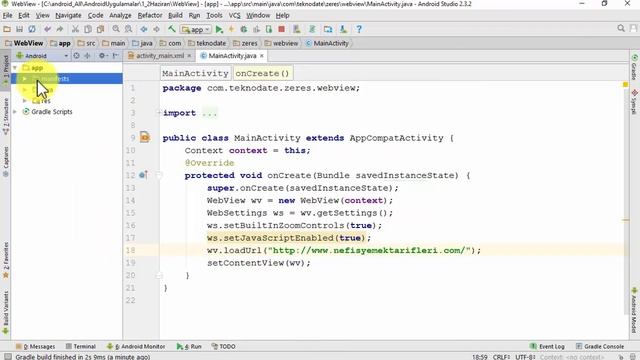This screenshot has width=640, height=360.
Task: Click the Open file toolbar icon
Action: (7, 29)
